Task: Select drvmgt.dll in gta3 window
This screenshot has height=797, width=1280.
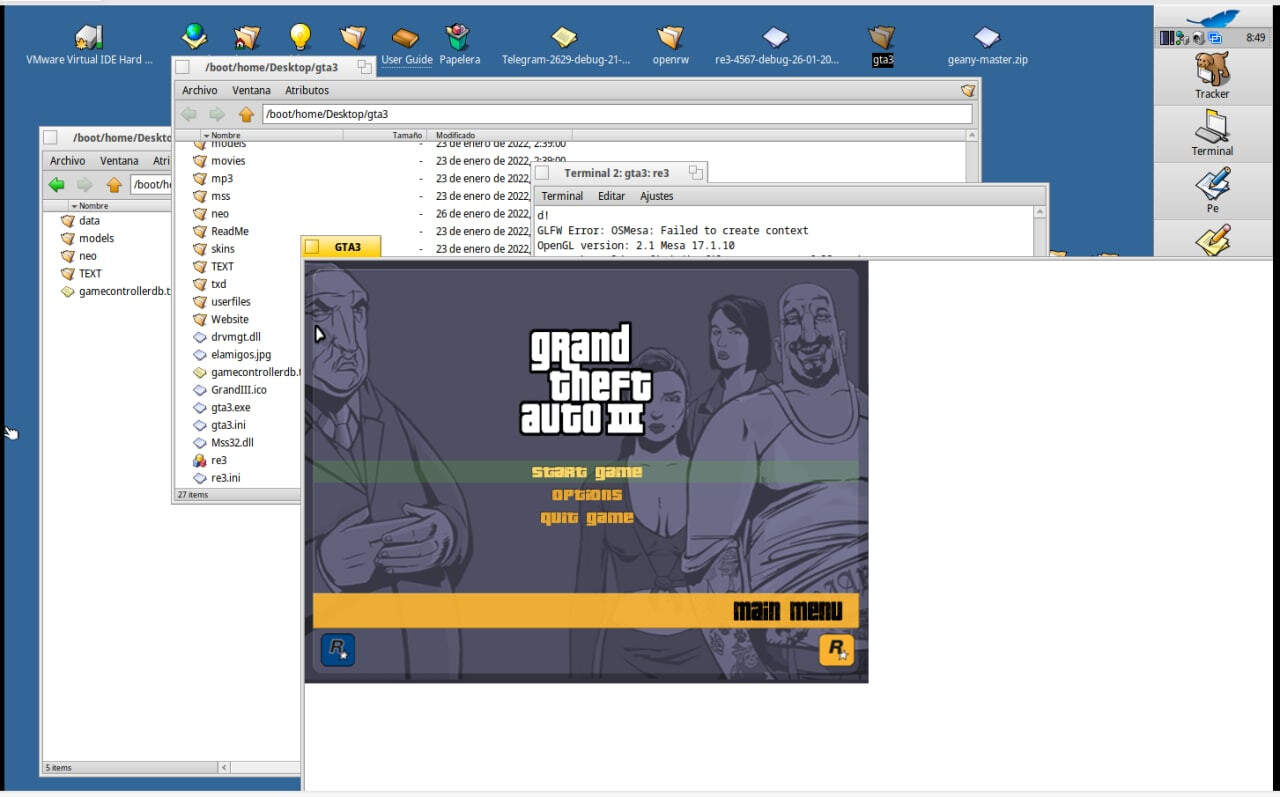Action: pyautogui.click(x=226, y=337)
